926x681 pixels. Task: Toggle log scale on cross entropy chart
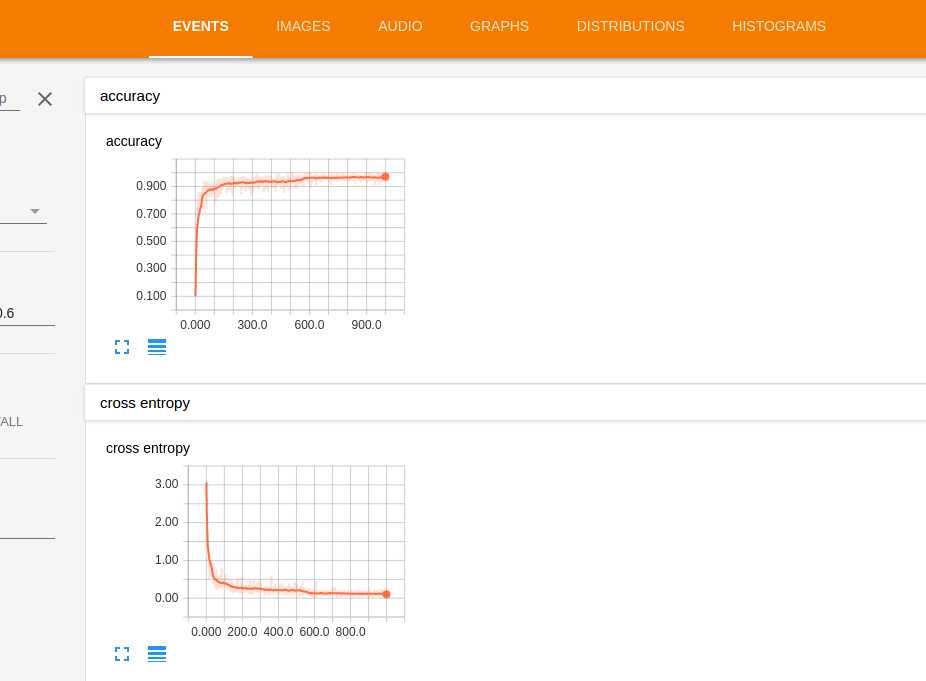156,654
